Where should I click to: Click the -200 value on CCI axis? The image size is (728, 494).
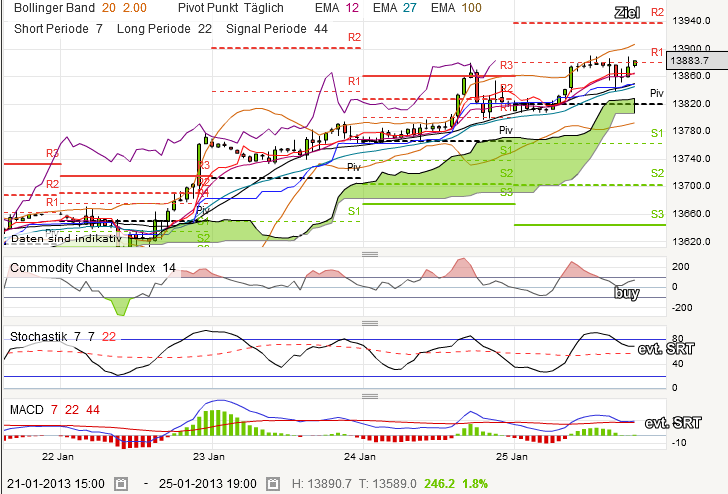click(682, 307)
